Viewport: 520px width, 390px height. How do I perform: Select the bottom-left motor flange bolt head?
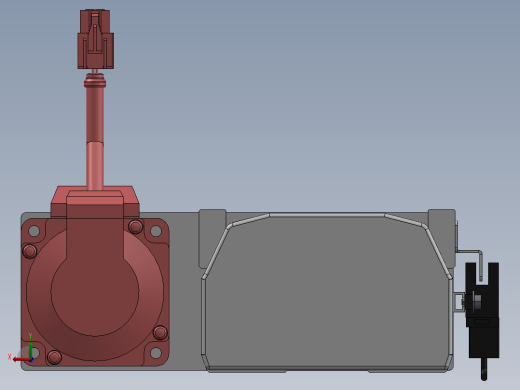54,357
